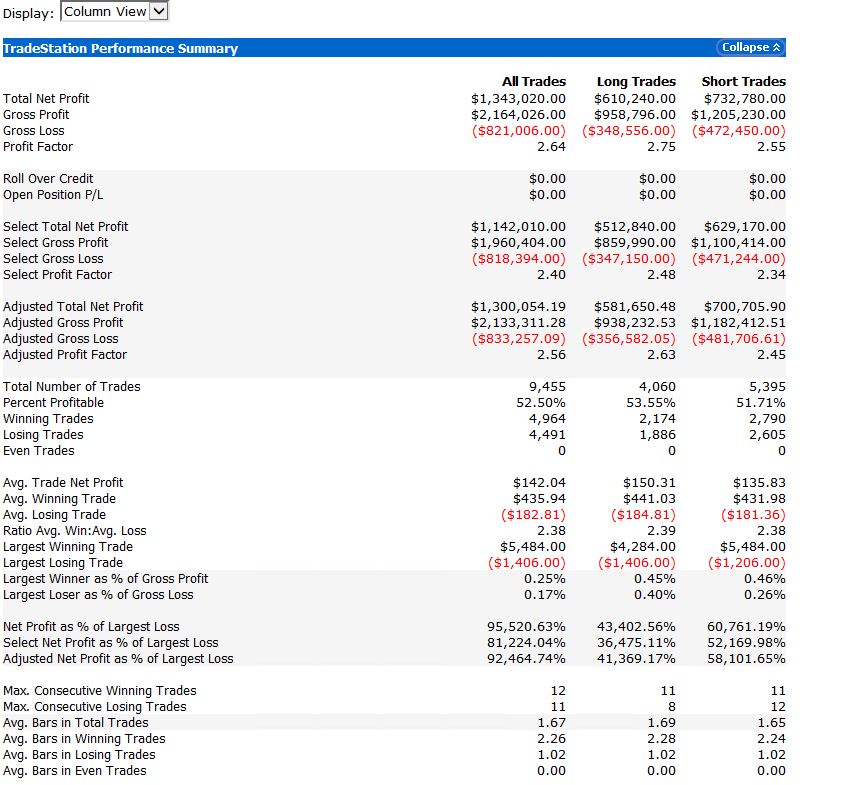
Task: Click the Adjusted Gross Profit label
Action: click(64, 323)
